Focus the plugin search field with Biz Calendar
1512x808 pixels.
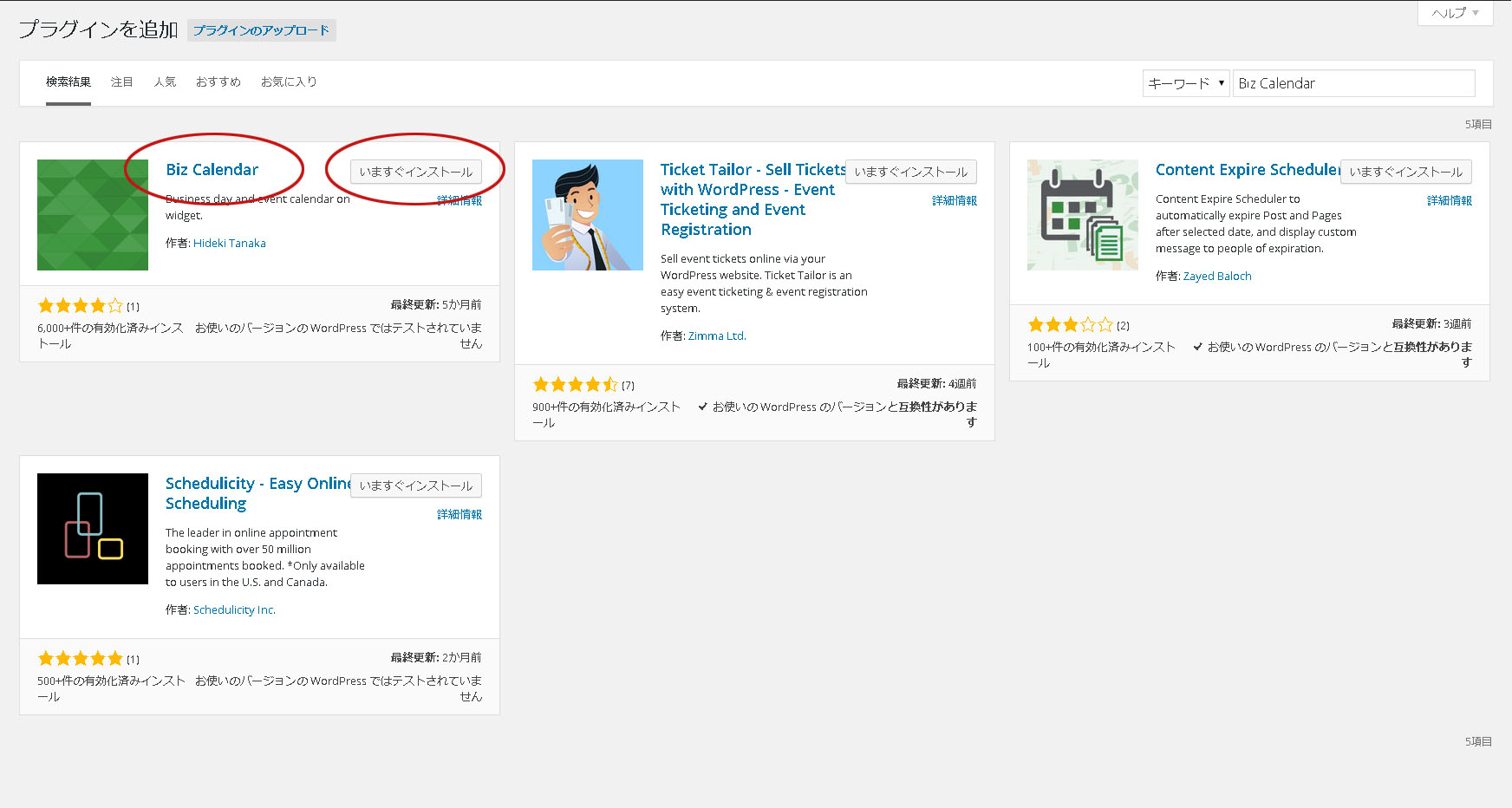point(1353,83)
